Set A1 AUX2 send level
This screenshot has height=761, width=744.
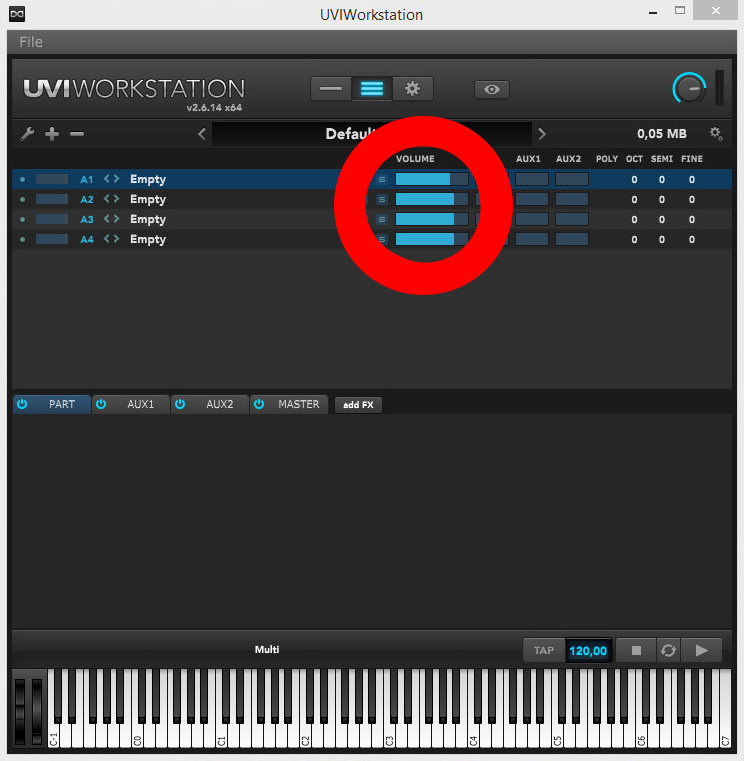coord(572,179)
